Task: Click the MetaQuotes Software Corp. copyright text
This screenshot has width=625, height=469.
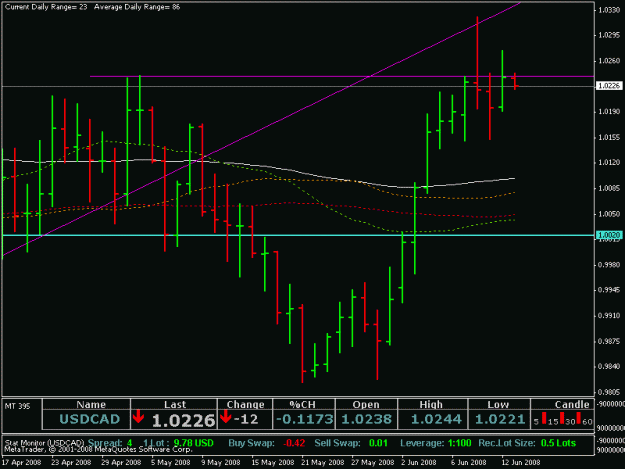Action: tap(98, 449)
